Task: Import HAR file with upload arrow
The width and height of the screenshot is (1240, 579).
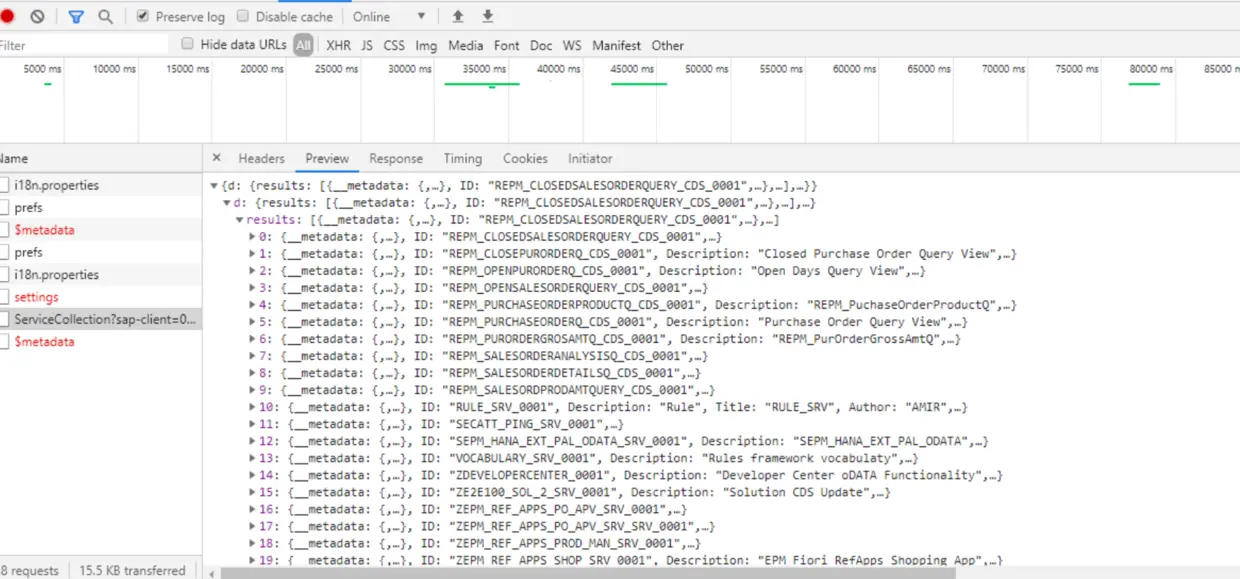Action: [458, 17]
